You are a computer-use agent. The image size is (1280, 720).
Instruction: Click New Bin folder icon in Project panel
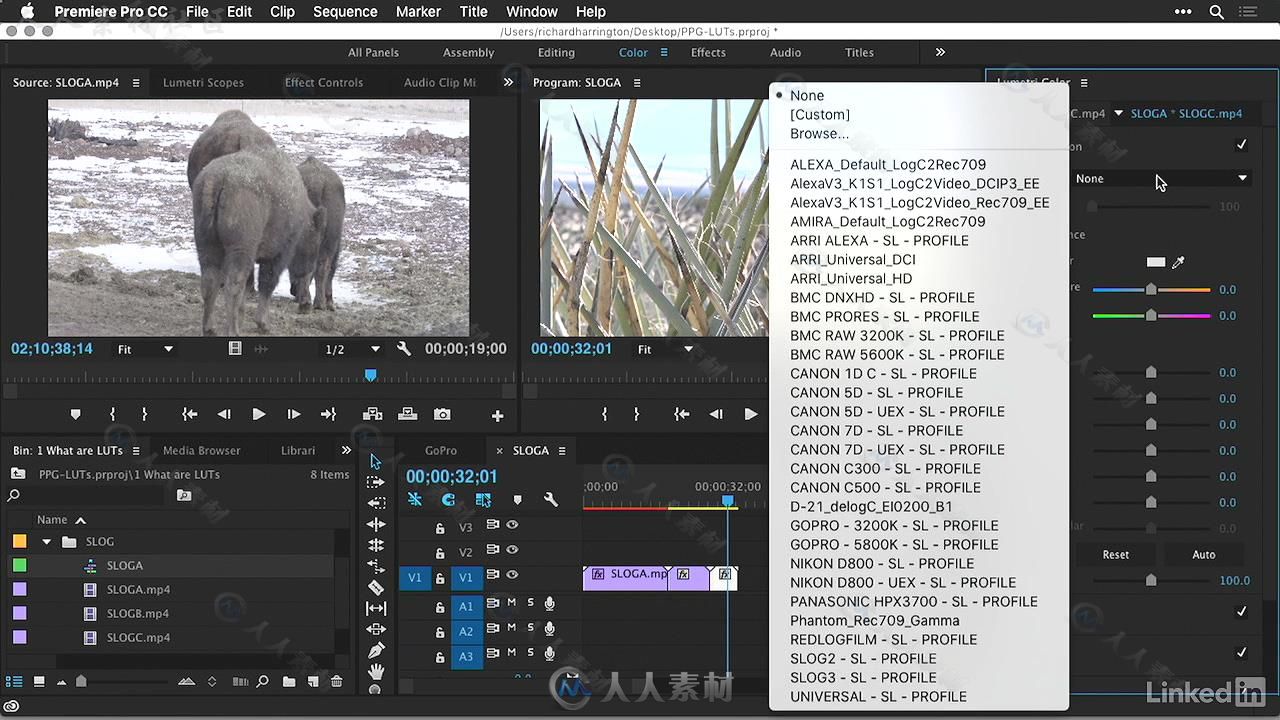click(x=288, y=682)
